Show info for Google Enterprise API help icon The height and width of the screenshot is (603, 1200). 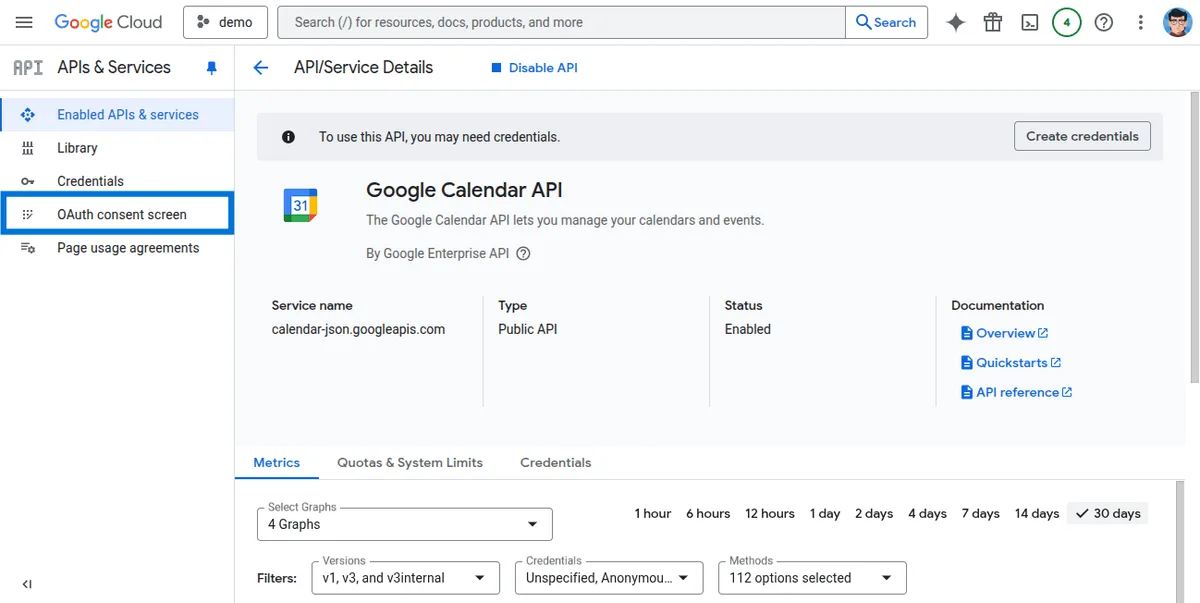click(523, 253)
